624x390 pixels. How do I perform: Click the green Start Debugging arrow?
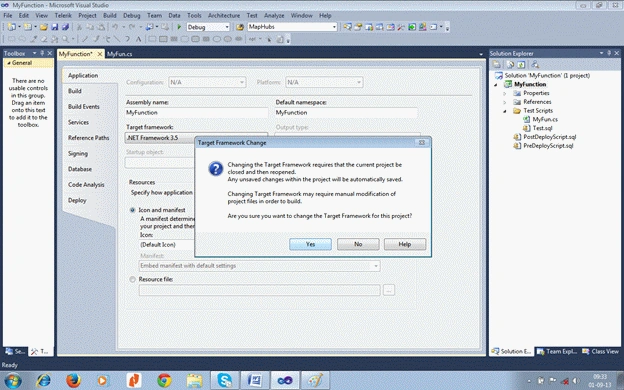[179, 27]
